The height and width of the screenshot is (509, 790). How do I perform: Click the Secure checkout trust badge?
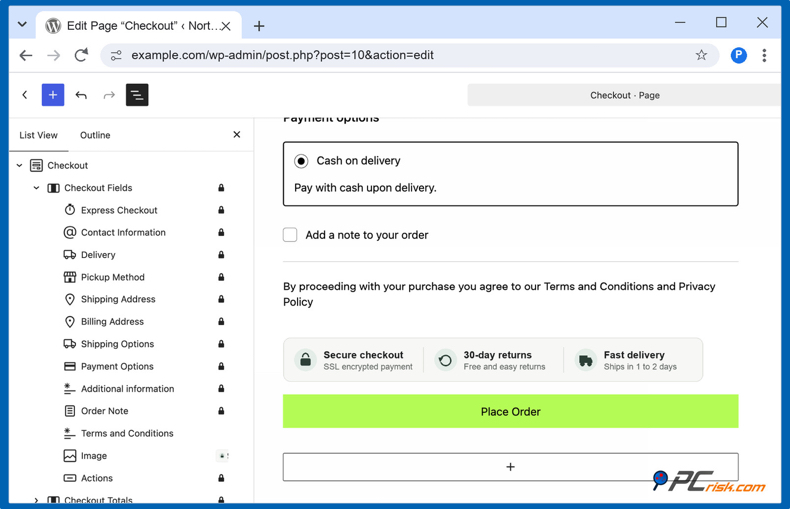354,360
